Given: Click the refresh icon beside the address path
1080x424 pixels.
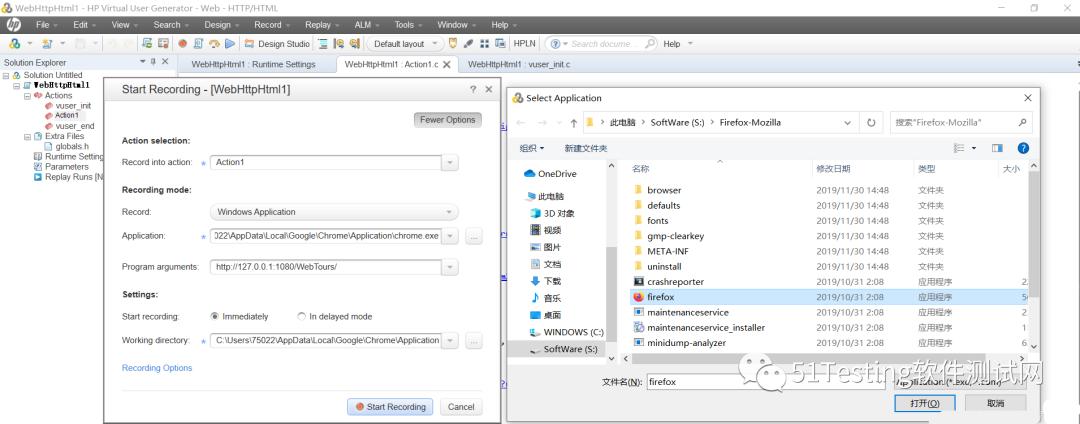Looking at the screenshot, I should tap(872, 123).
